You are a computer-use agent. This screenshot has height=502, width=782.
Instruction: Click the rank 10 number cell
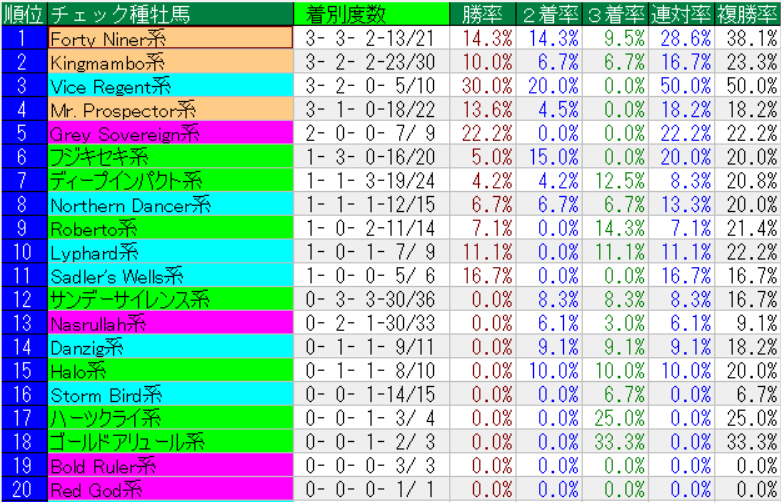point(24,252)
